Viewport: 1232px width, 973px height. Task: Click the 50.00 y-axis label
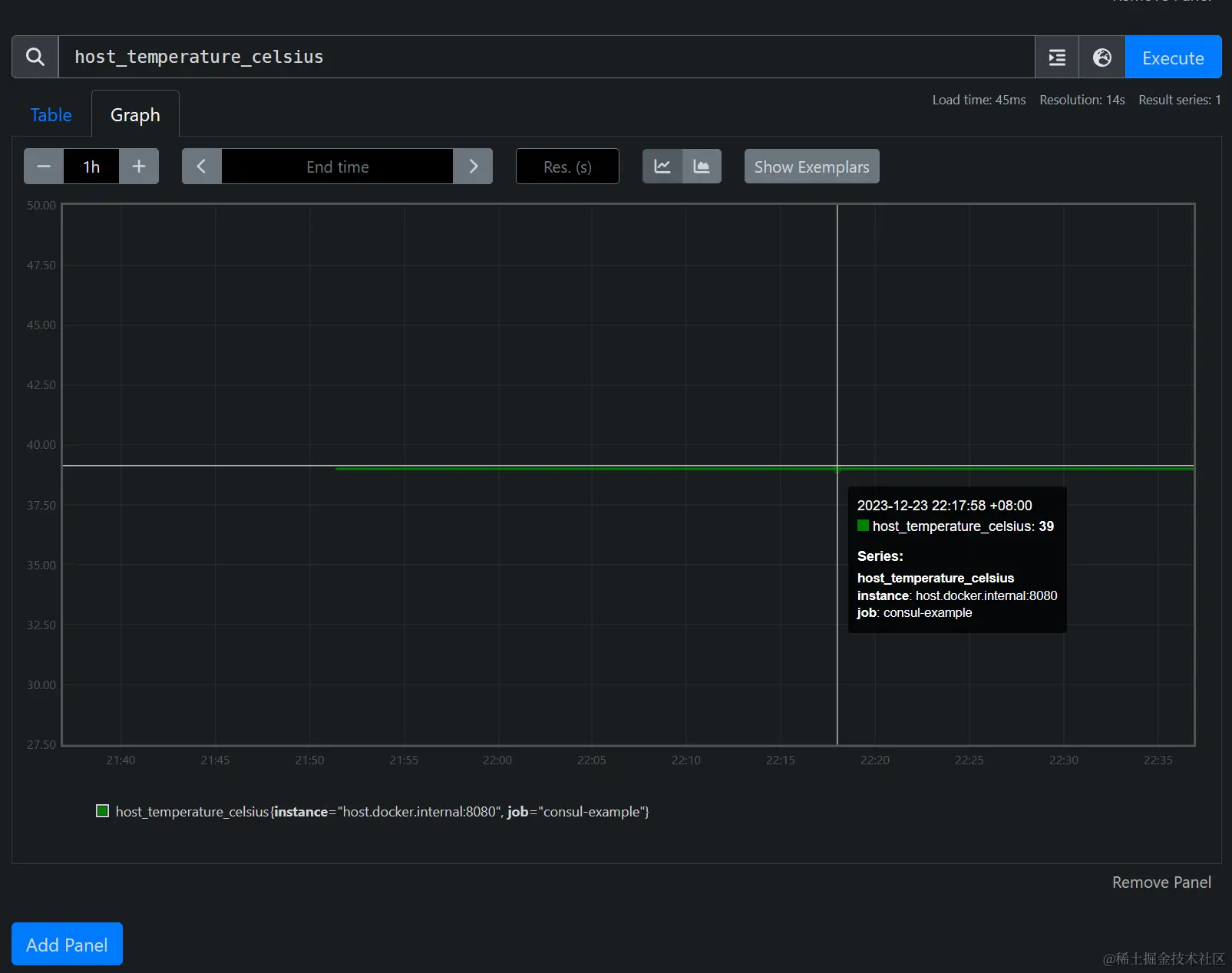pyautogui.click(x=41, y=206)
